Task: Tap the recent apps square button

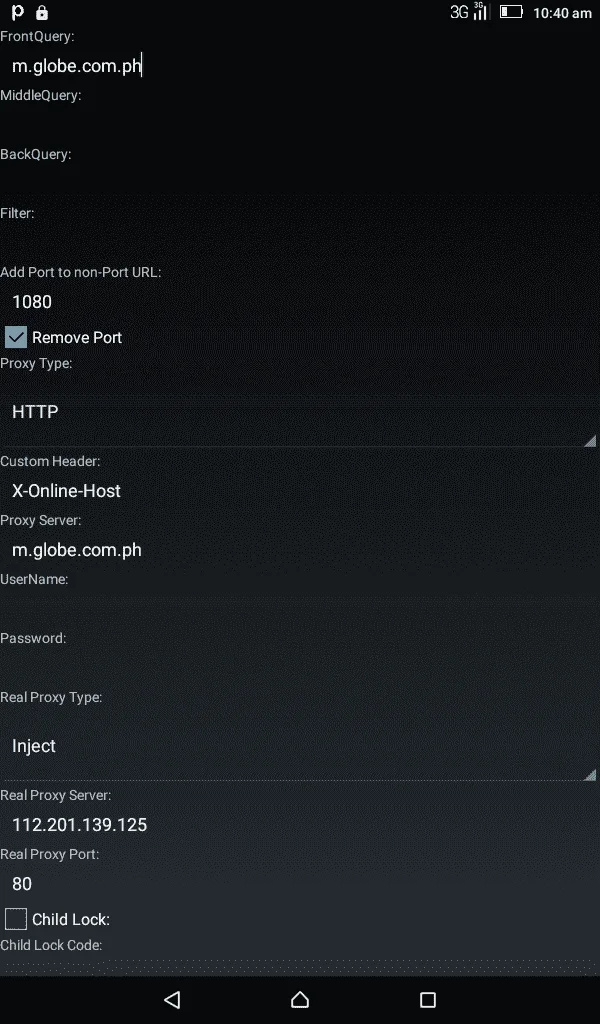Action: point(428,1000)
